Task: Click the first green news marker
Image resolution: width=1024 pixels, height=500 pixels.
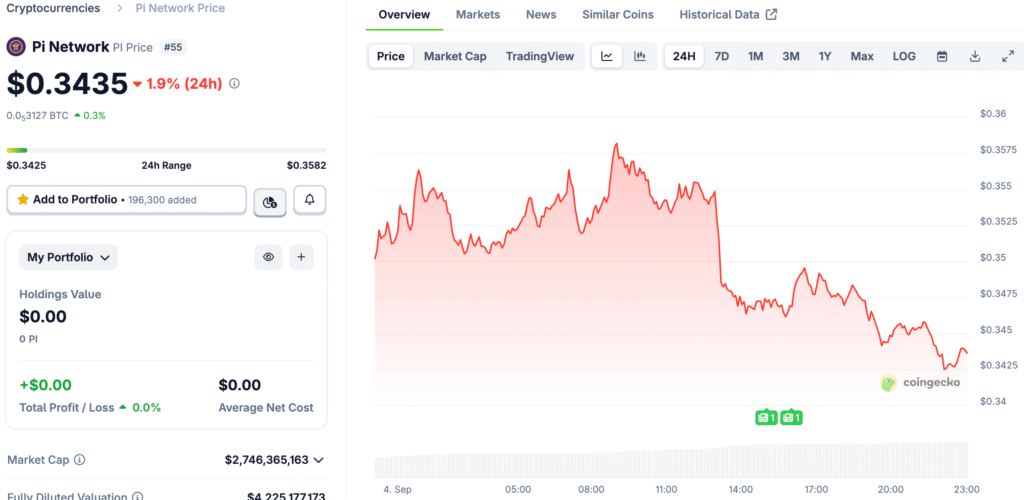Action: point(766,417)
